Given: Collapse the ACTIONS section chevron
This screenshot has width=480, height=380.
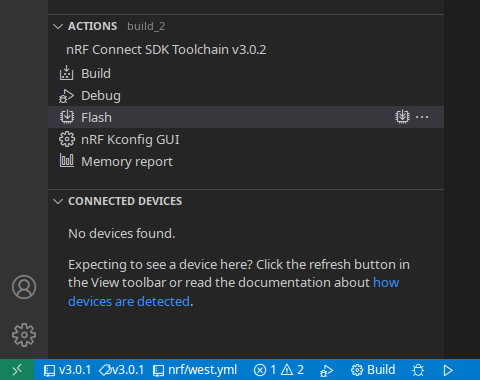Looking at the screenshot, I should [58, 26].
